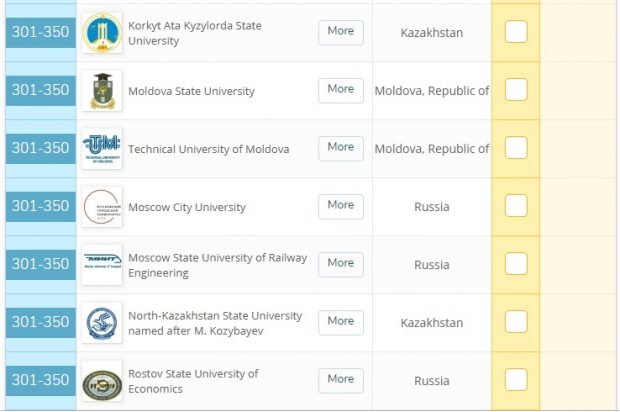Viewport: 620px width, 412px height.
Task: Select Moldova State University compare checkbox
Action: 516,90
